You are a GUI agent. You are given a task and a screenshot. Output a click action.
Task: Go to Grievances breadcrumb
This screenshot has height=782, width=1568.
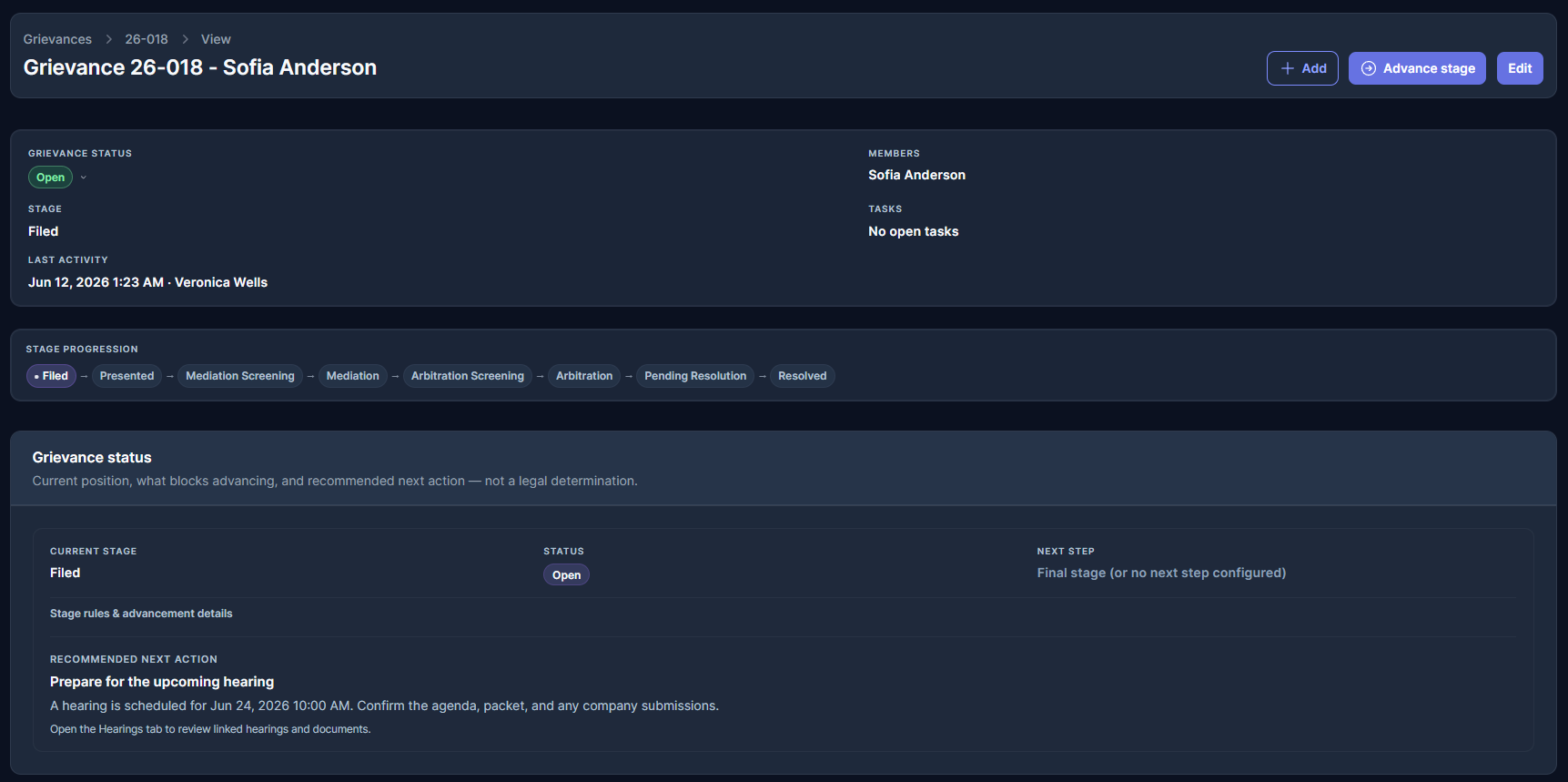pos(57,39)
